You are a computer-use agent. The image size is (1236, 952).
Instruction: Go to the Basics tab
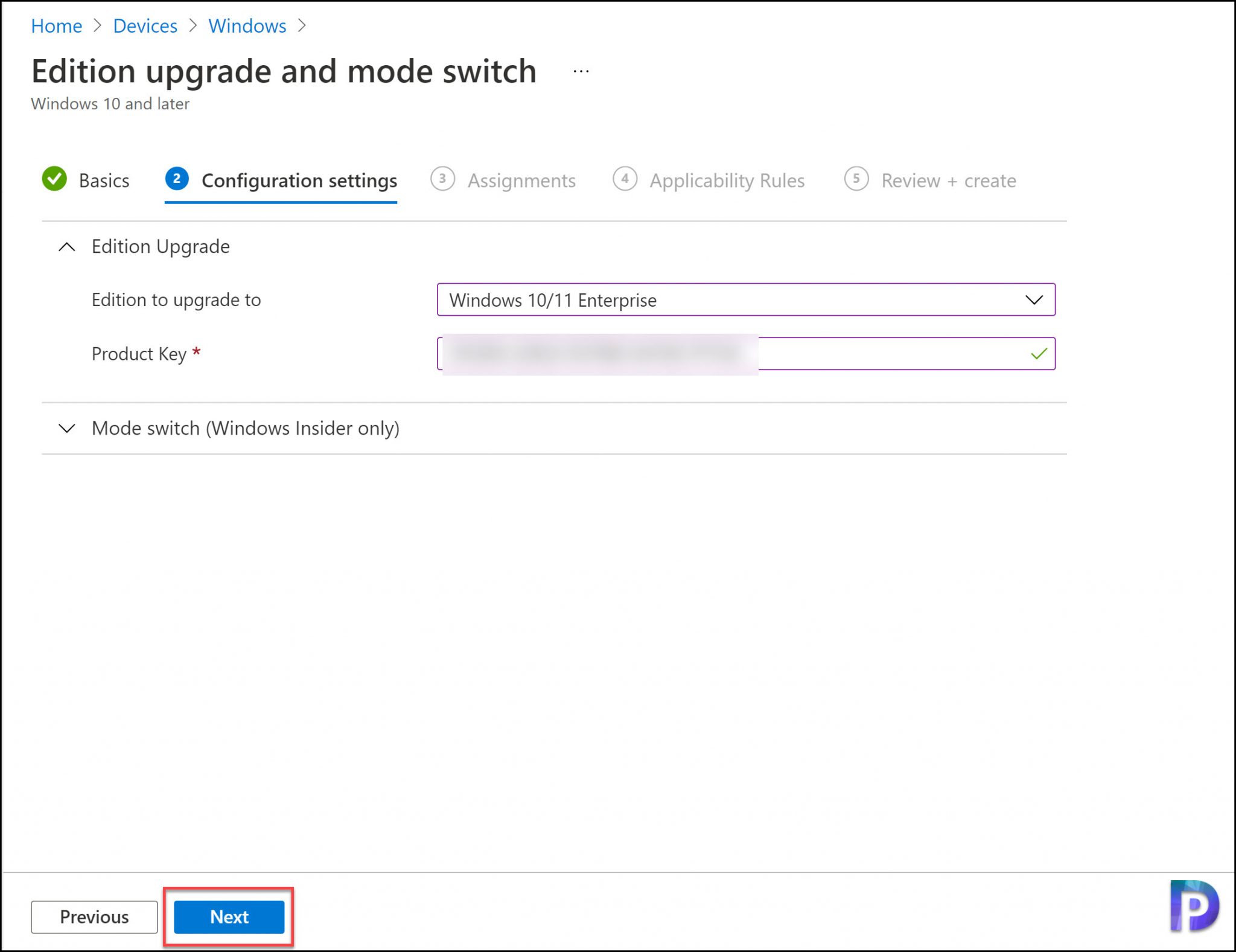86,180
